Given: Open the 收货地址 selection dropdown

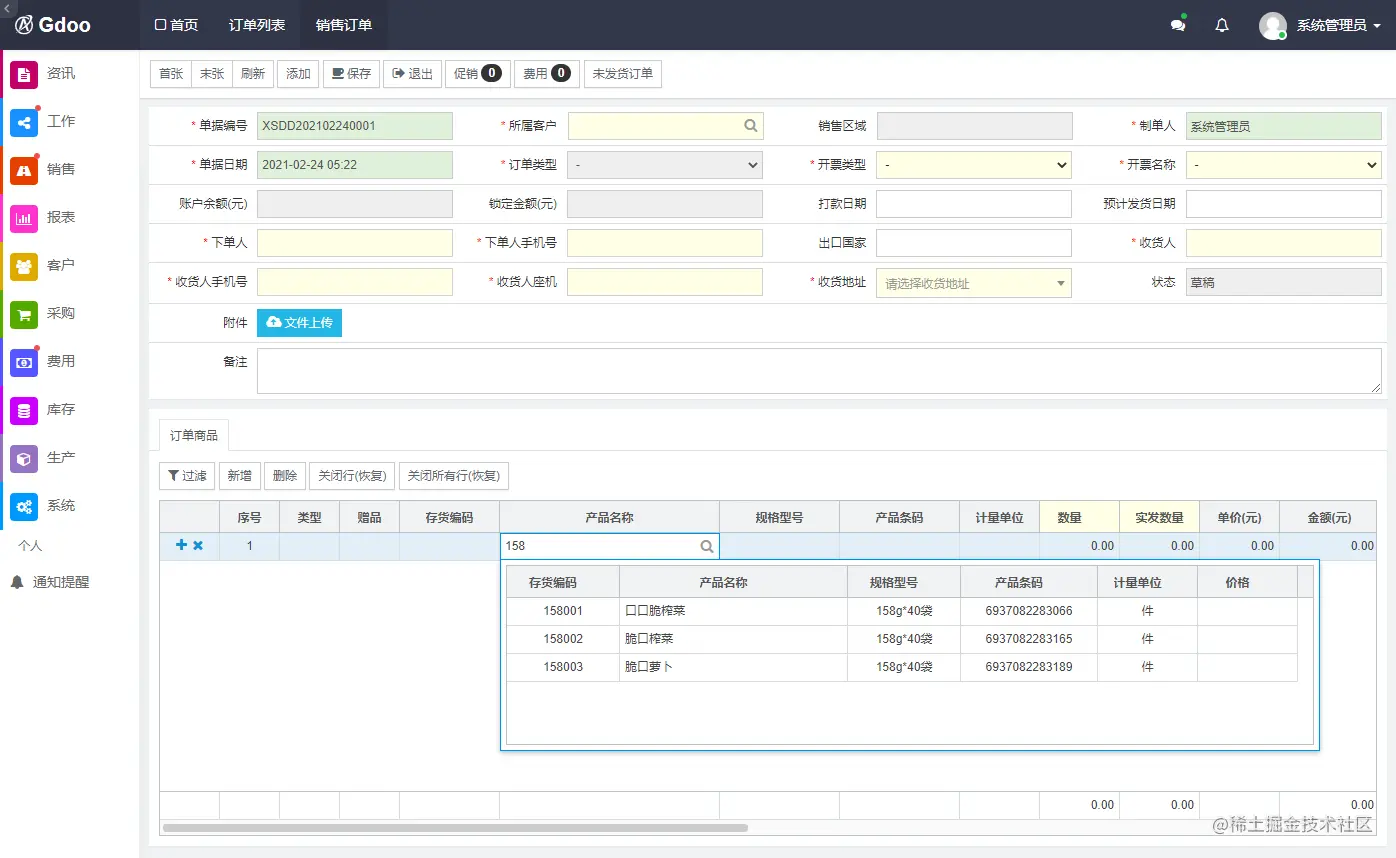Looking at the screenshot, I should point(974,283).
